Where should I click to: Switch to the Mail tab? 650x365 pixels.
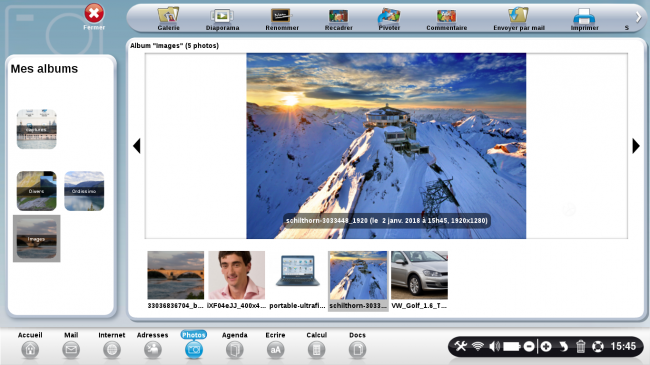pos(71,345)
